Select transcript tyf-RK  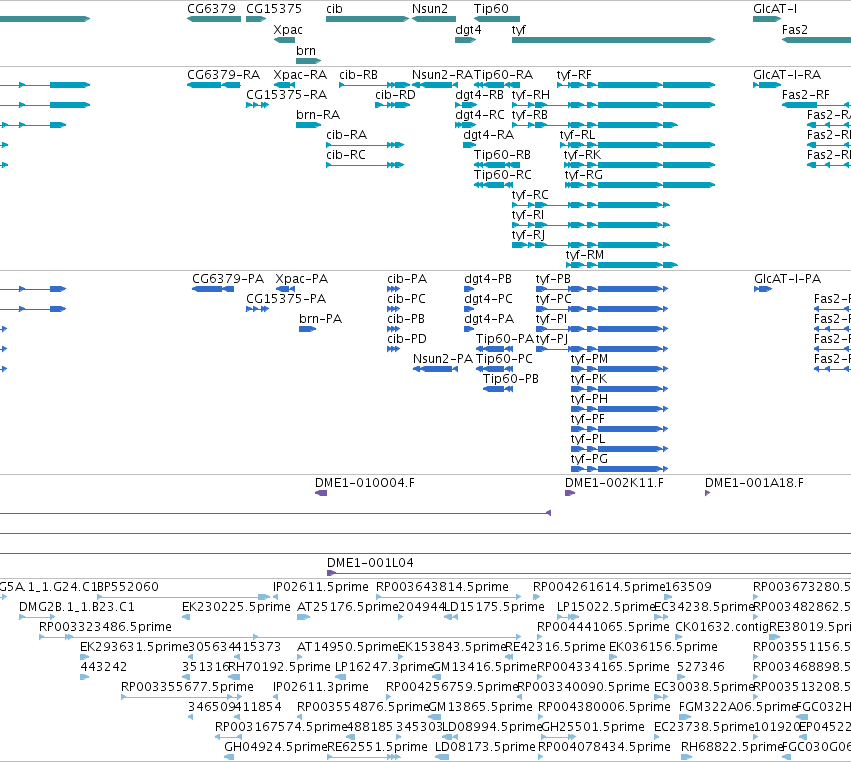coord(640,165)
